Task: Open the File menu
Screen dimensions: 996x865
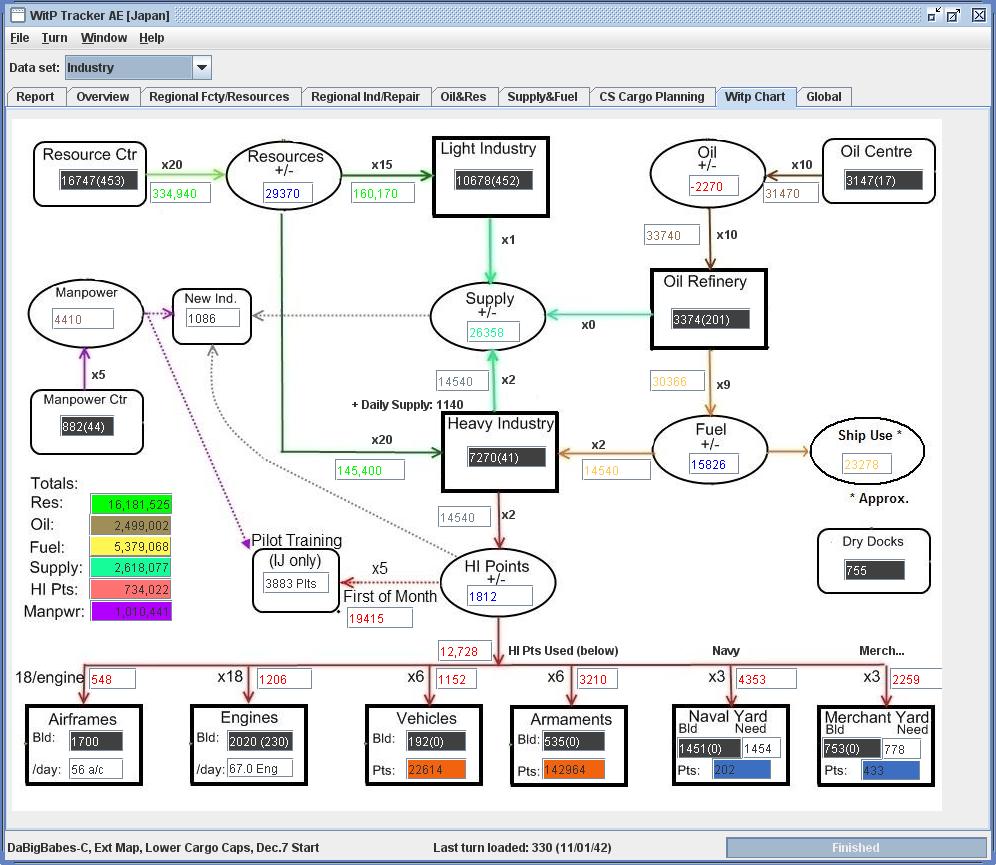Action: [20, 38]
